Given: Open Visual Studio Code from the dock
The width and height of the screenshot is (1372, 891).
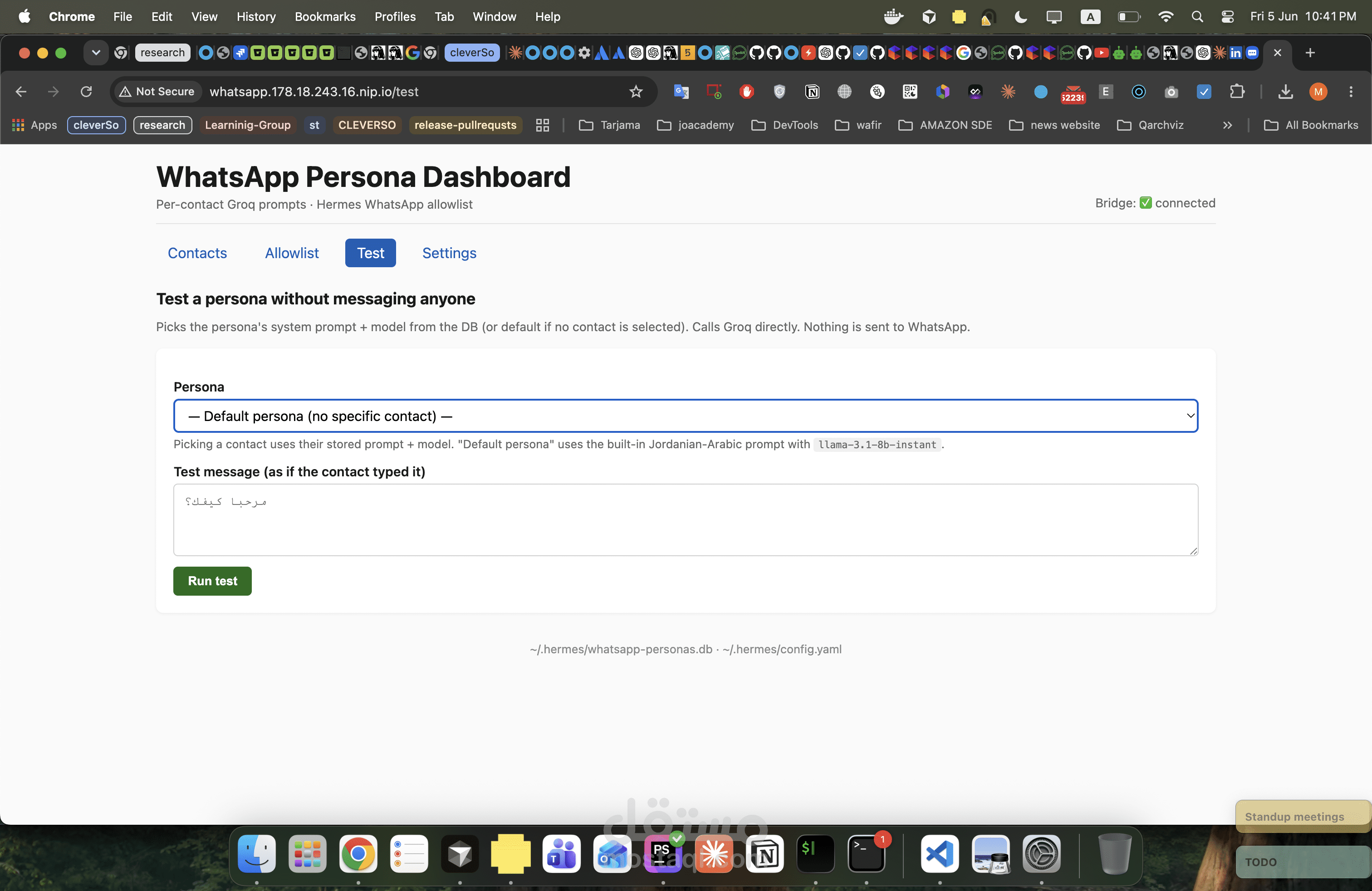Looking at the screenshot, I should (x=940, y=853).
